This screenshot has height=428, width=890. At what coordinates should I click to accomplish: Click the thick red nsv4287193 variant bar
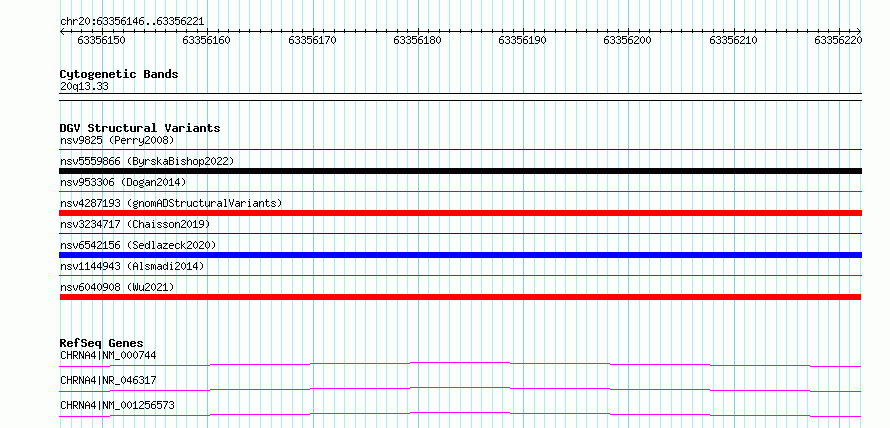[460, 213]
